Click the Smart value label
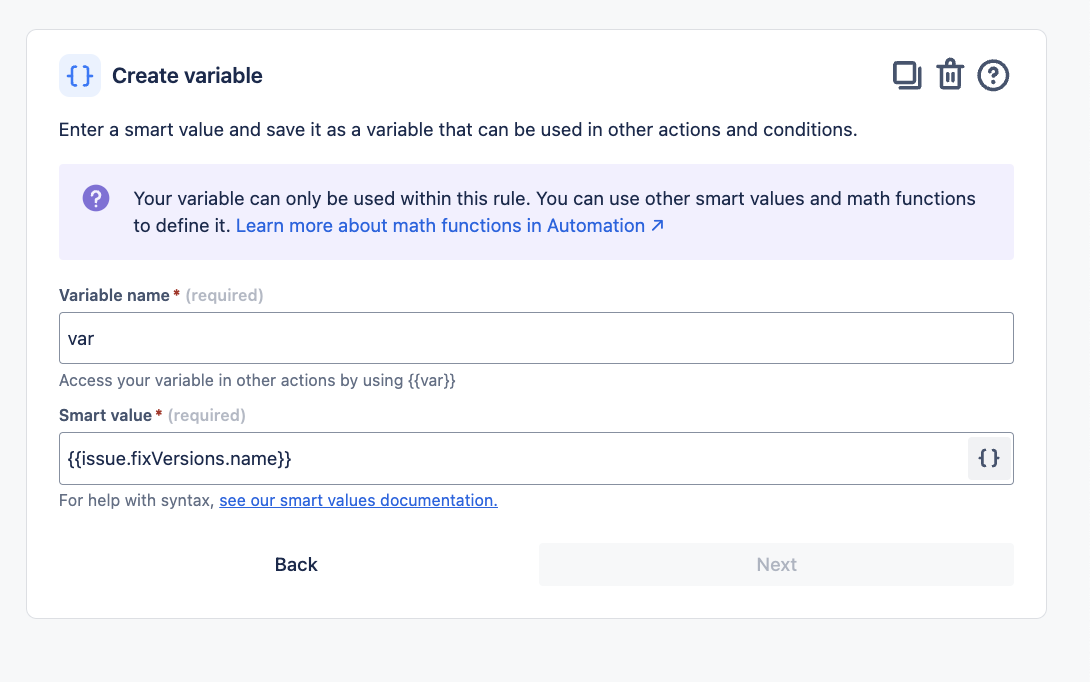Screen dimensions: 1090x682 pyautogui.click(x=105, y=415)
